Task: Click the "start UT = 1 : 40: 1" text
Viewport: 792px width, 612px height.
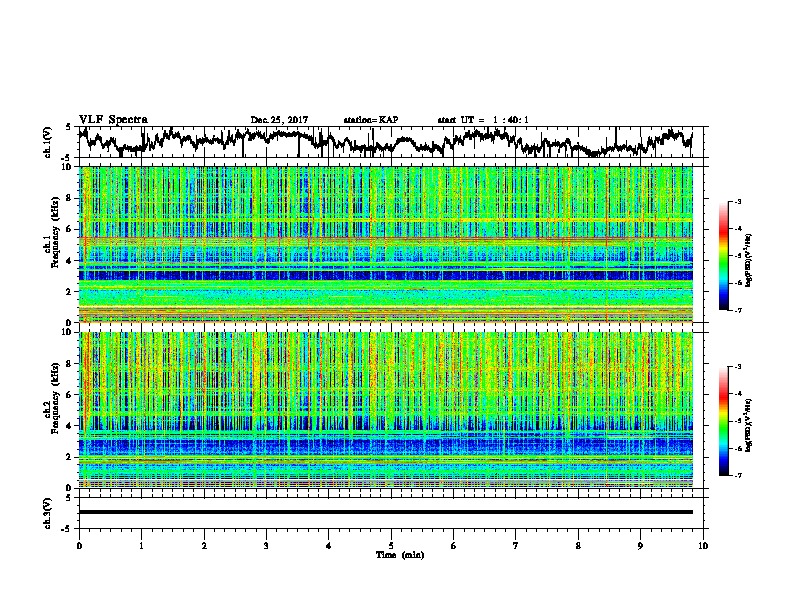Action: click(x=483, y=120)
